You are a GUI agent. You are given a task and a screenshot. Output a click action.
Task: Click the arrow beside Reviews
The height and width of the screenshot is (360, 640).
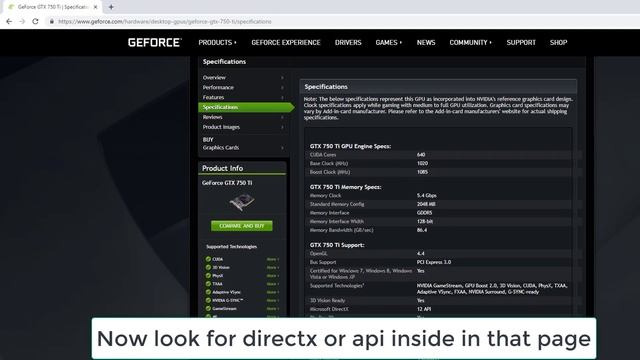point(282,117)
